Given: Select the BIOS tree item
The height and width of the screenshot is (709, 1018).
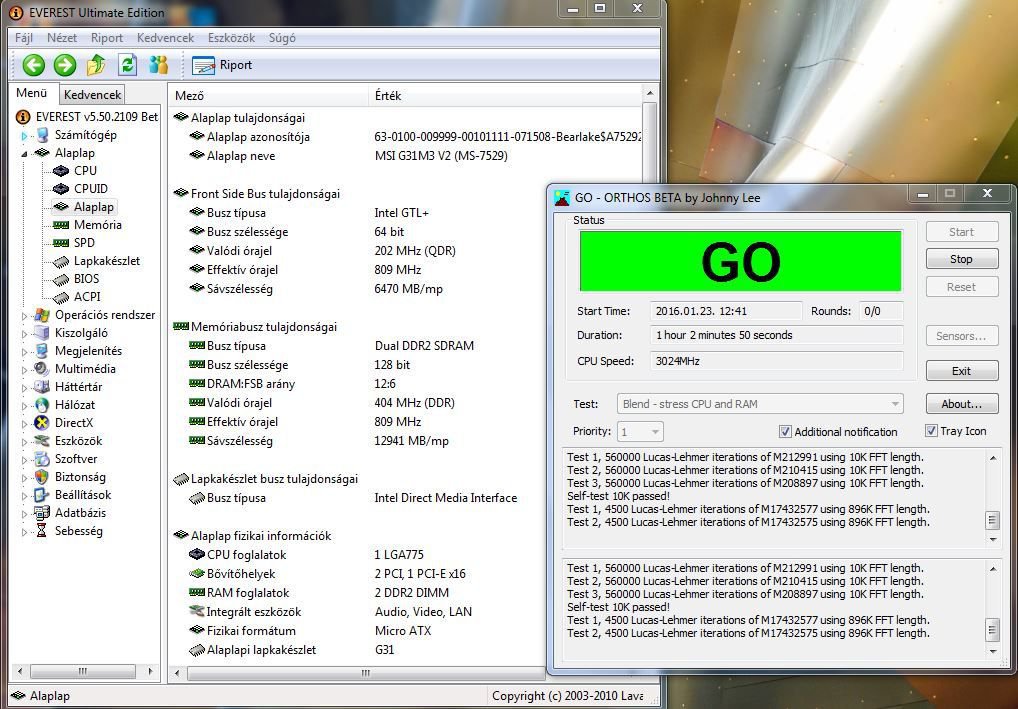Looking at the screenshot, I should (86, 279).
